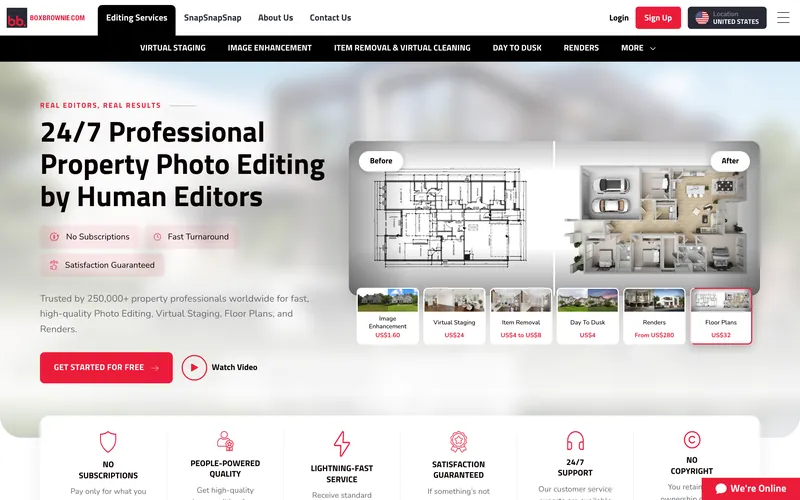Select the Virtual Staging US$24 thumbnail

(454, 316)
